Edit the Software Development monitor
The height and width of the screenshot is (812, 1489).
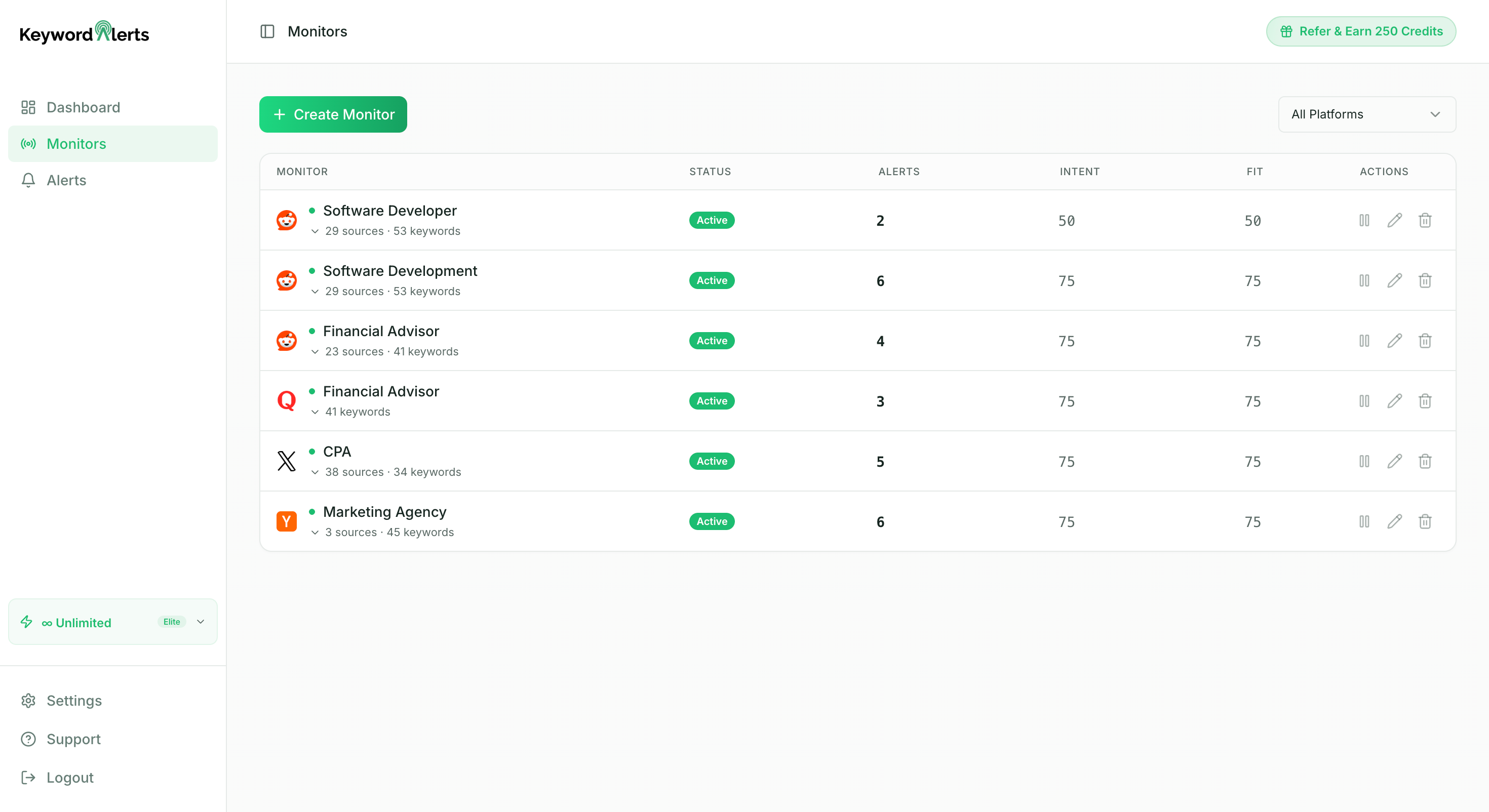[1394, 280]
